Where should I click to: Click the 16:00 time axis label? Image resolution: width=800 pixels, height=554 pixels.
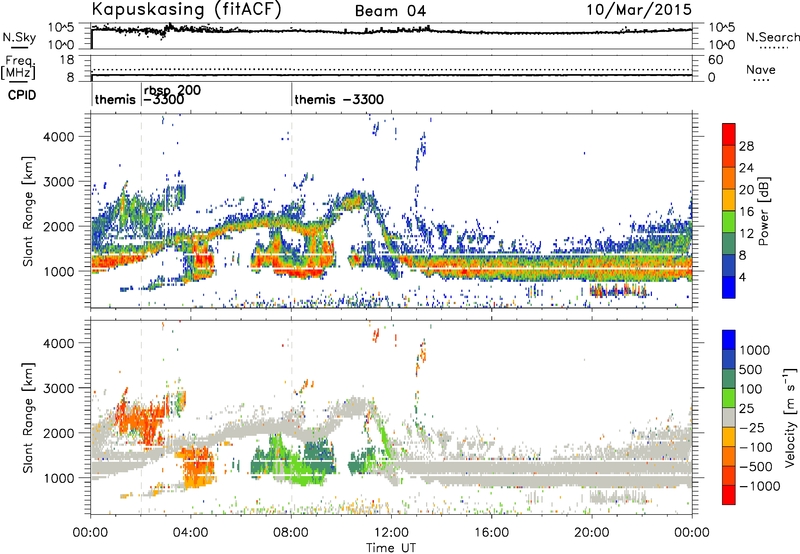coord(491,533)
